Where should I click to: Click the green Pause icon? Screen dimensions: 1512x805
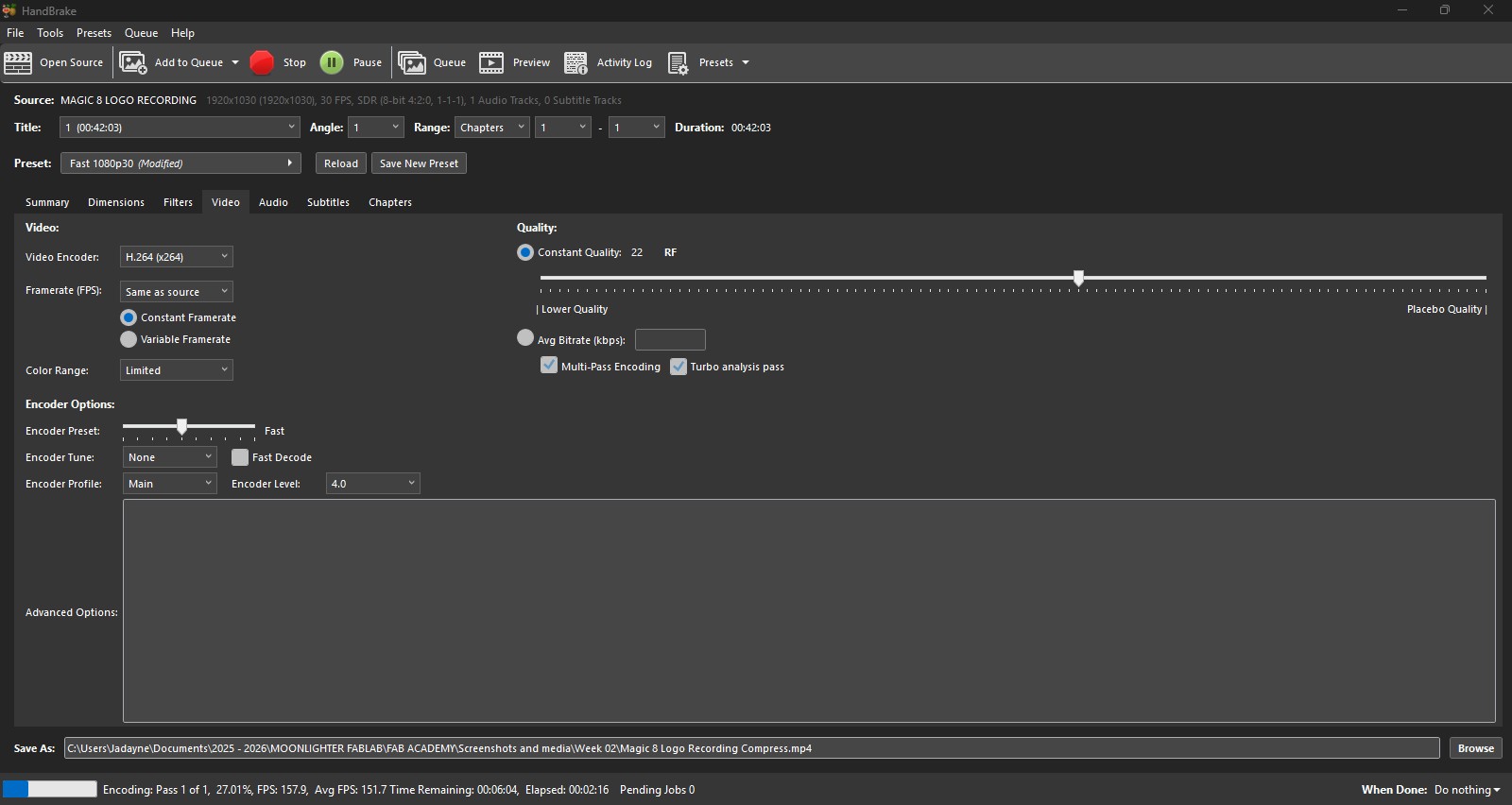[x=332, y=62]
